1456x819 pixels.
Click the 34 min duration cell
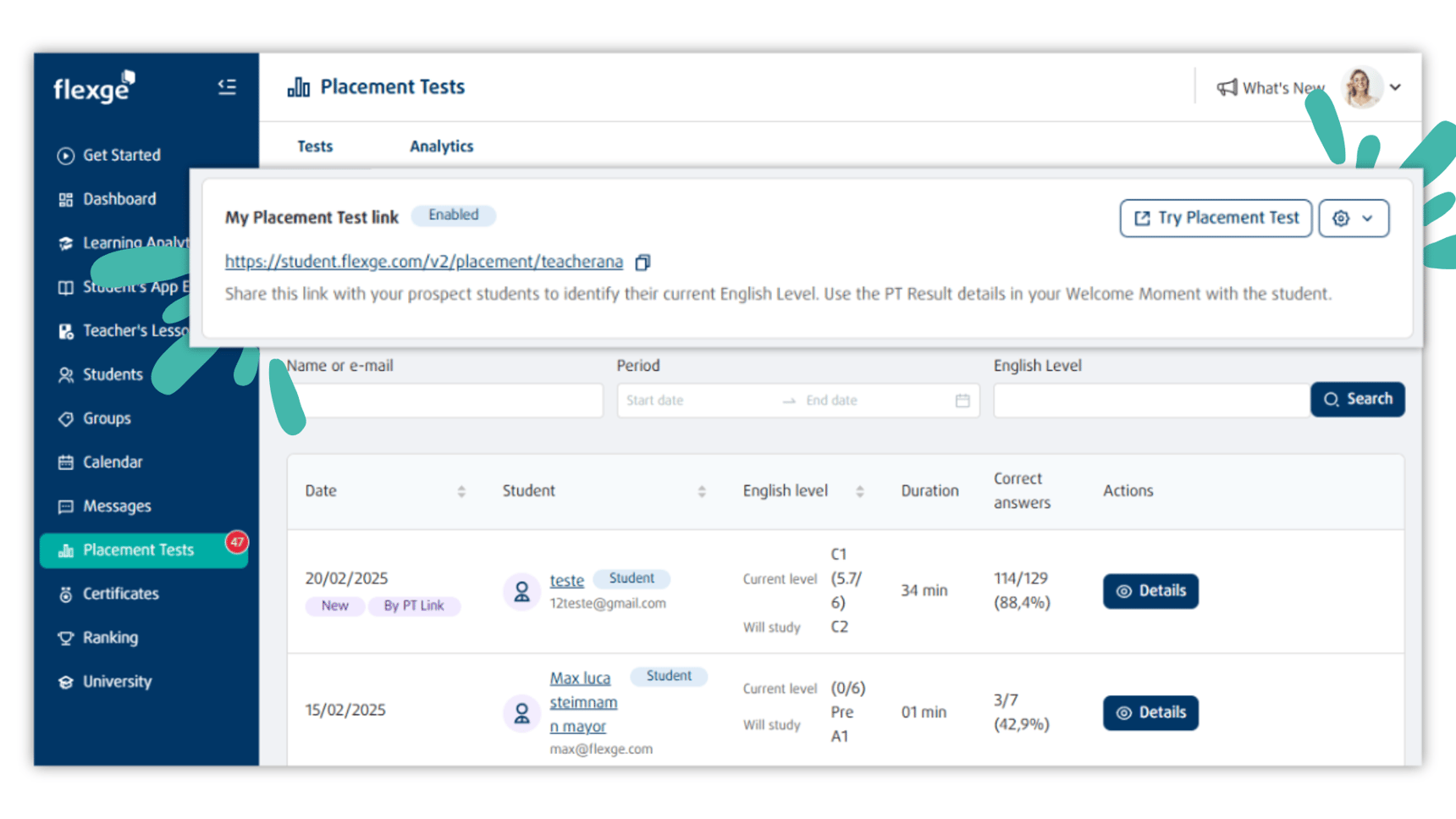tap(924, 590)
